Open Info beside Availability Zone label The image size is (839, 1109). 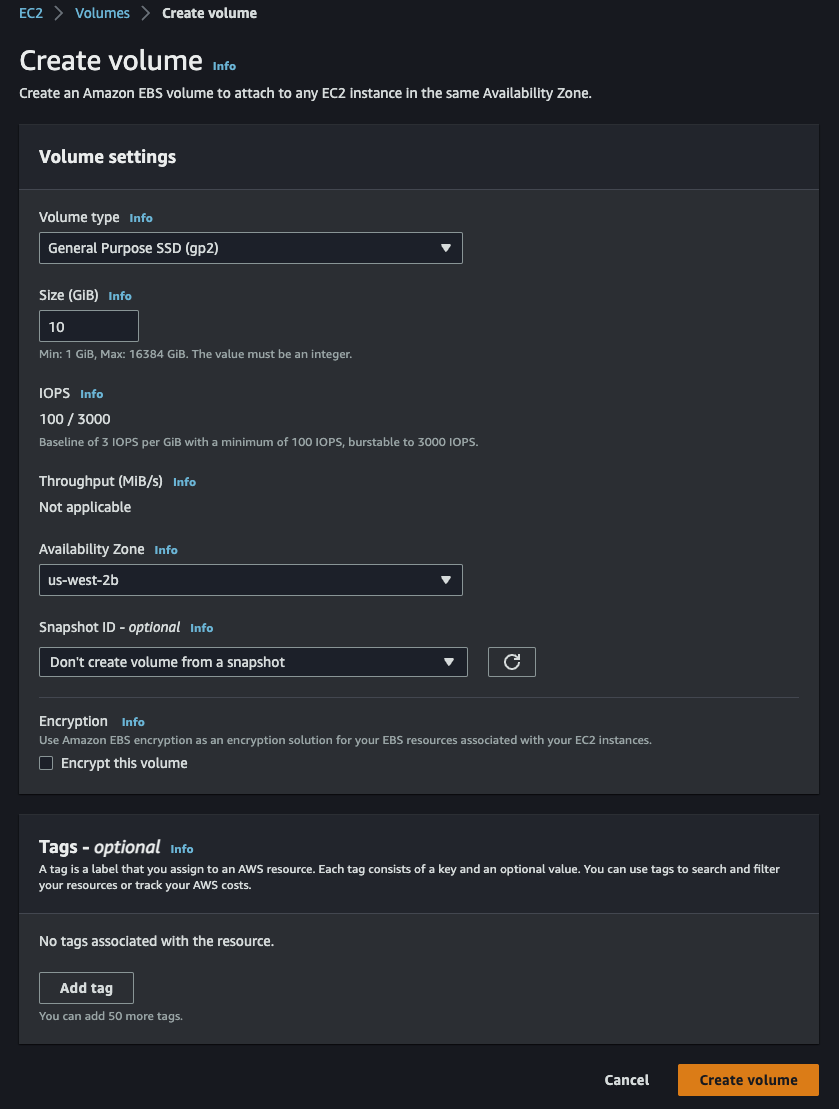tap(166, 550)
